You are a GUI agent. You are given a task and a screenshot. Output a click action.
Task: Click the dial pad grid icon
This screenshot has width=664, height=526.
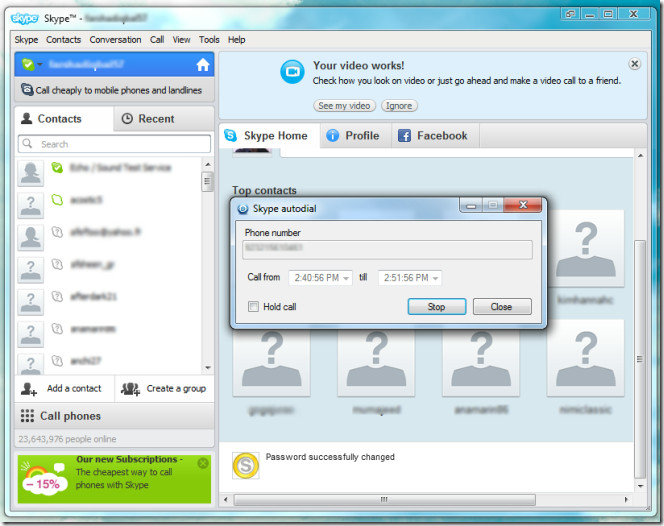point(27,416)
